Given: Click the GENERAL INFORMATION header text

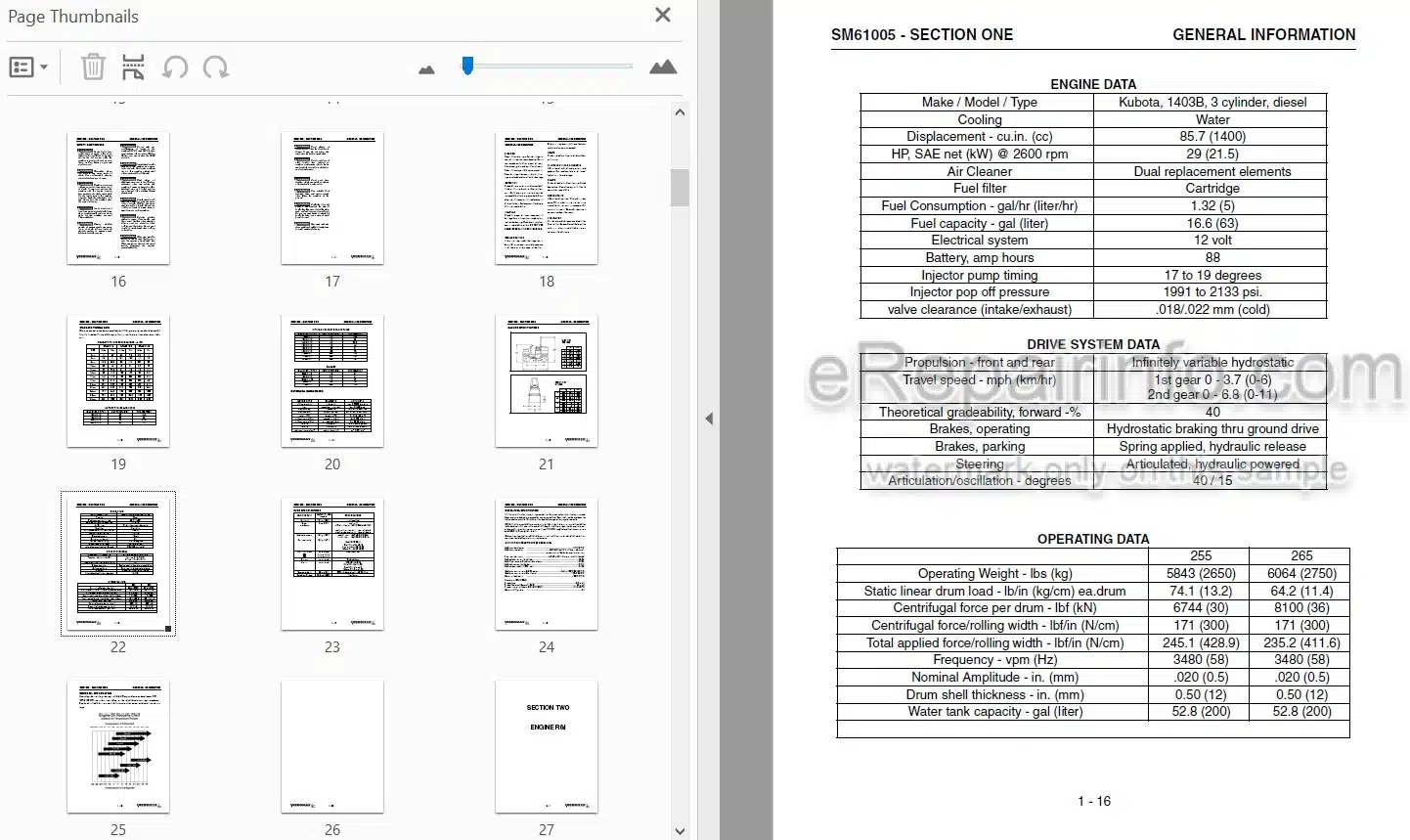Looking at the screenshot, I should pos(1263,34).
